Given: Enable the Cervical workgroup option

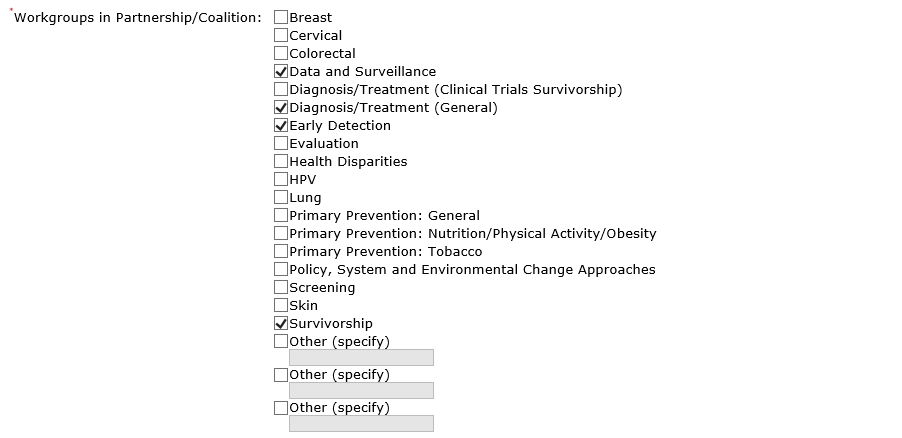Looking at the screenshot, I should coord(281,36).
